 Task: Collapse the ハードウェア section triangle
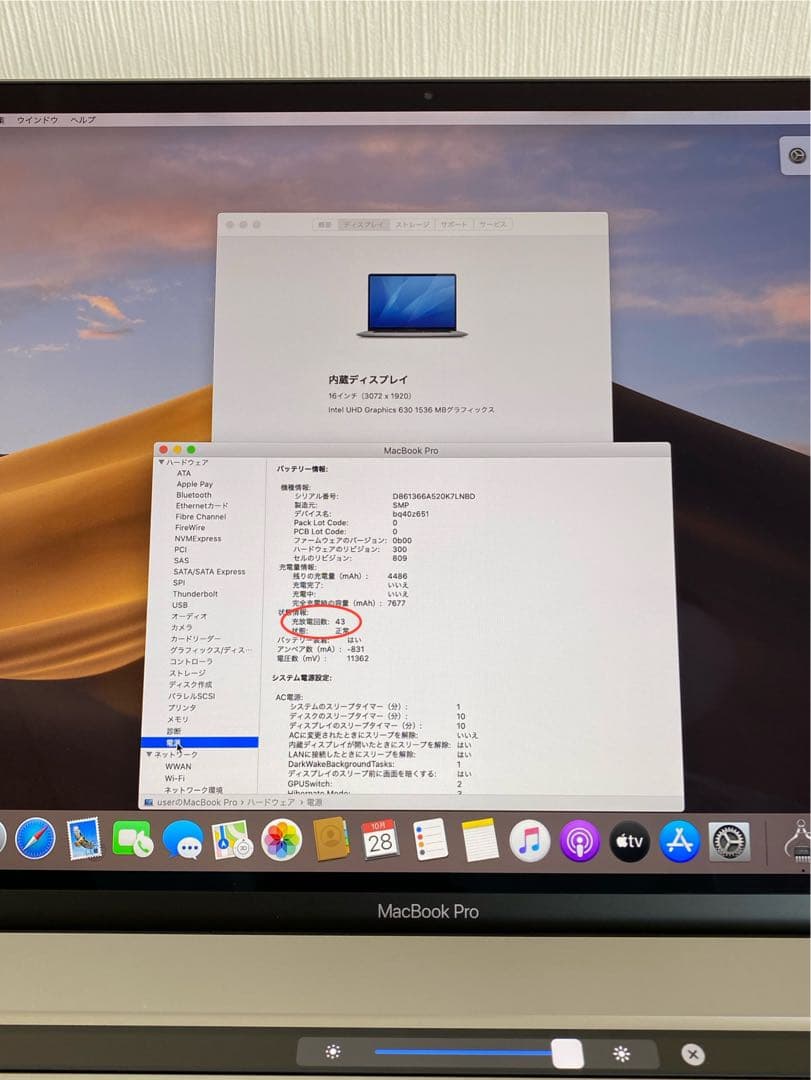(161, 462)
